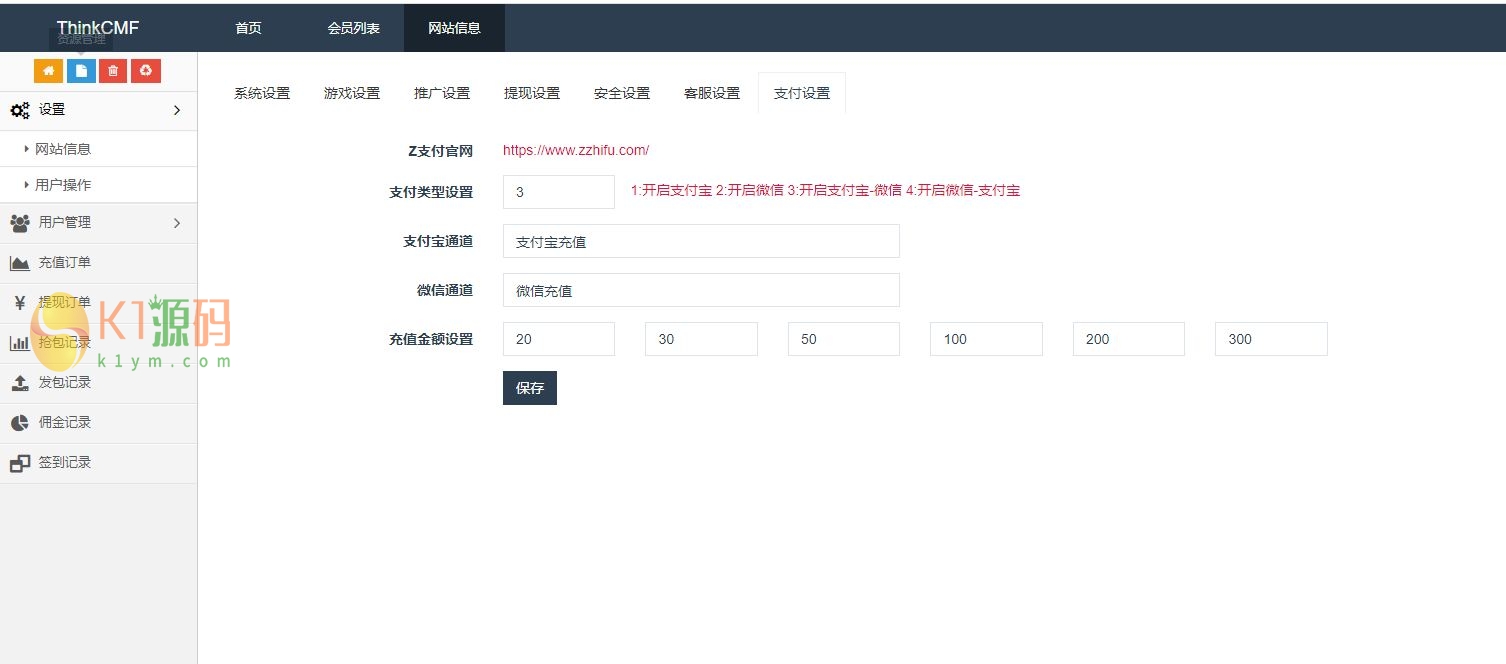Open the https://www.zzhifu.com/ link
1506x664 pixels.
[576, 150]
